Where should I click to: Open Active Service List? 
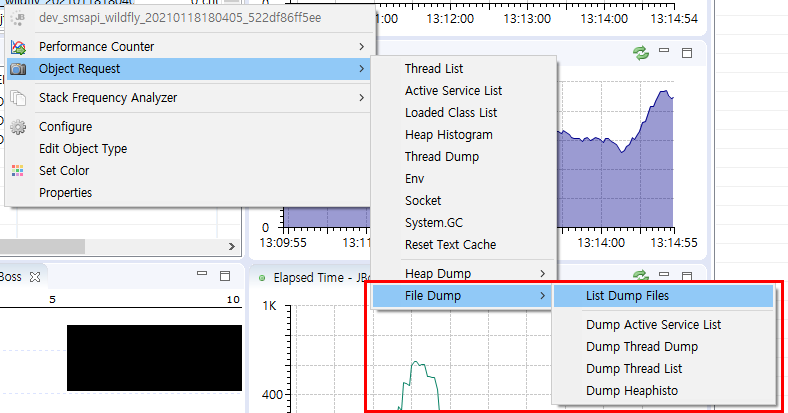(x=463, y=91)
